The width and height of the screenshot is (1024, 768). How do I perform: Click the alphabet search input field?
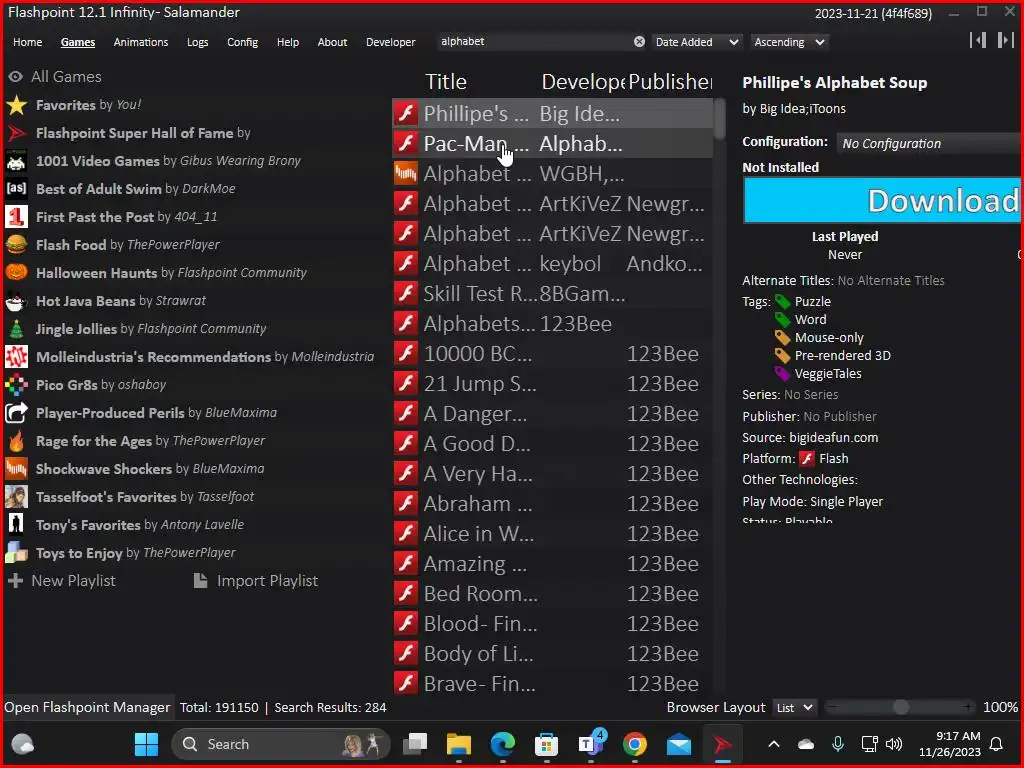[536, 42]
